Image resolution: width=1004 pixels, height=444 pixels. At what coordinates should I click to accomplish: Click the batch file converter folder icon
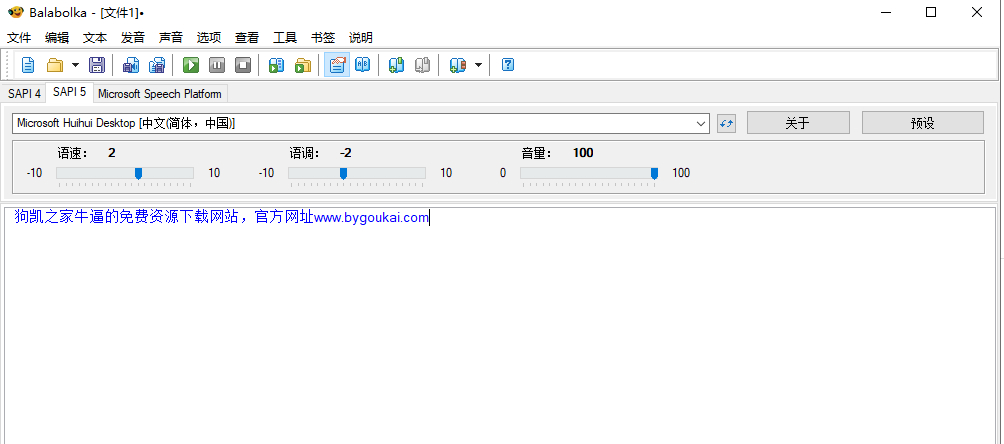(302, 65)
